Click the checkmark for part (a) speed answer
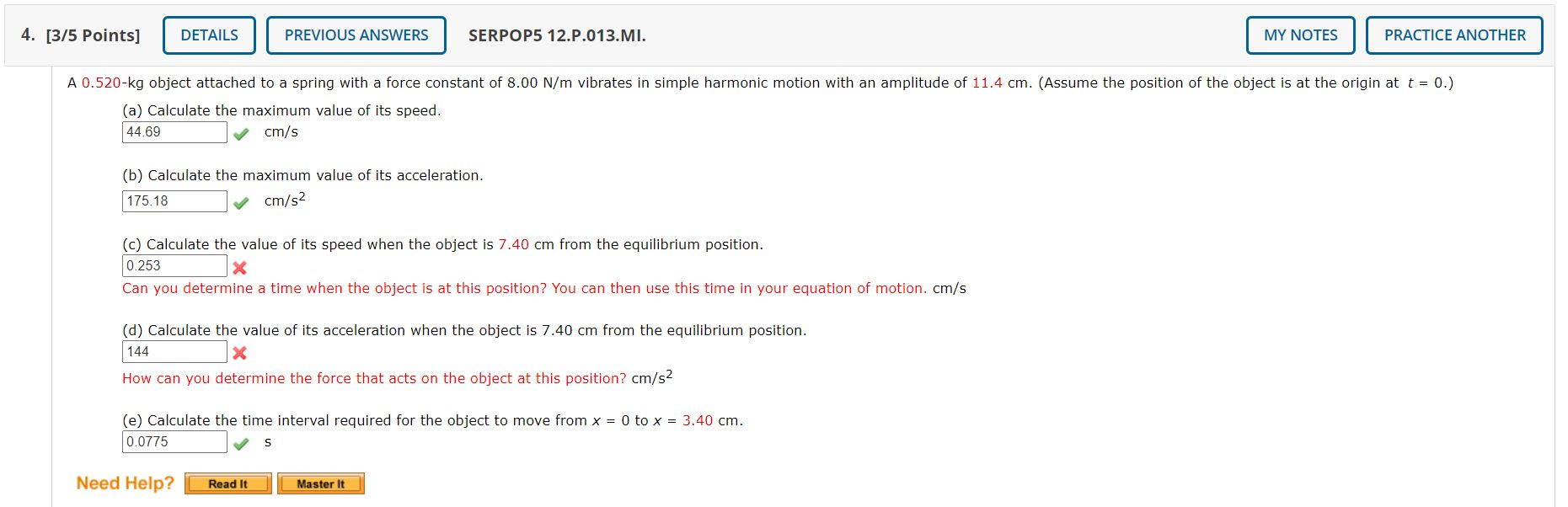 pyautogui.click(x=243, y=133)
